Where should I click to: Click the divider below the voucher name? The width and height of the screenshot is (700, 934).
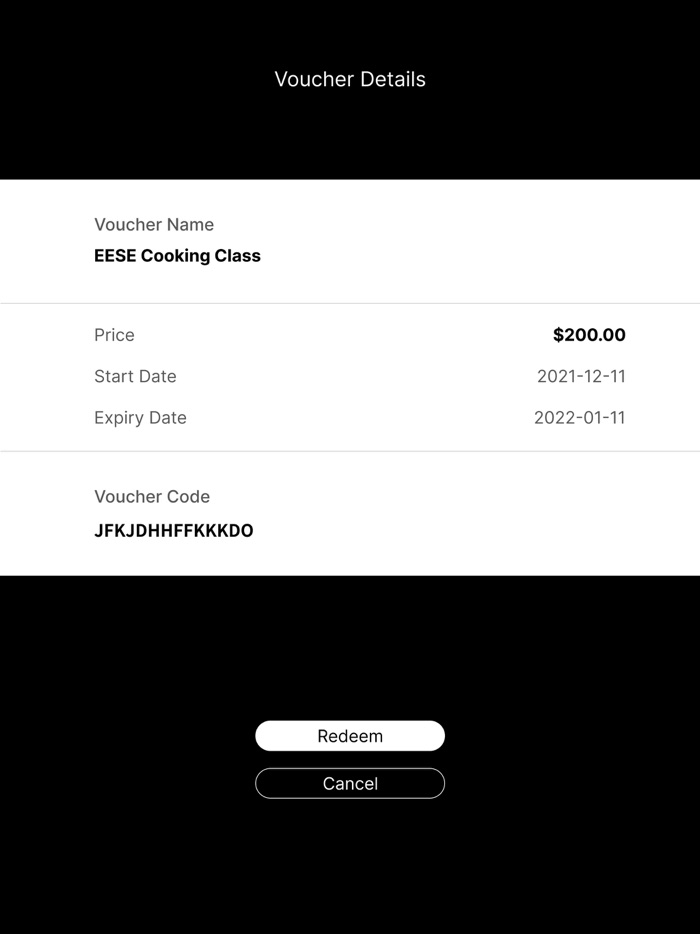click(350, 303)
